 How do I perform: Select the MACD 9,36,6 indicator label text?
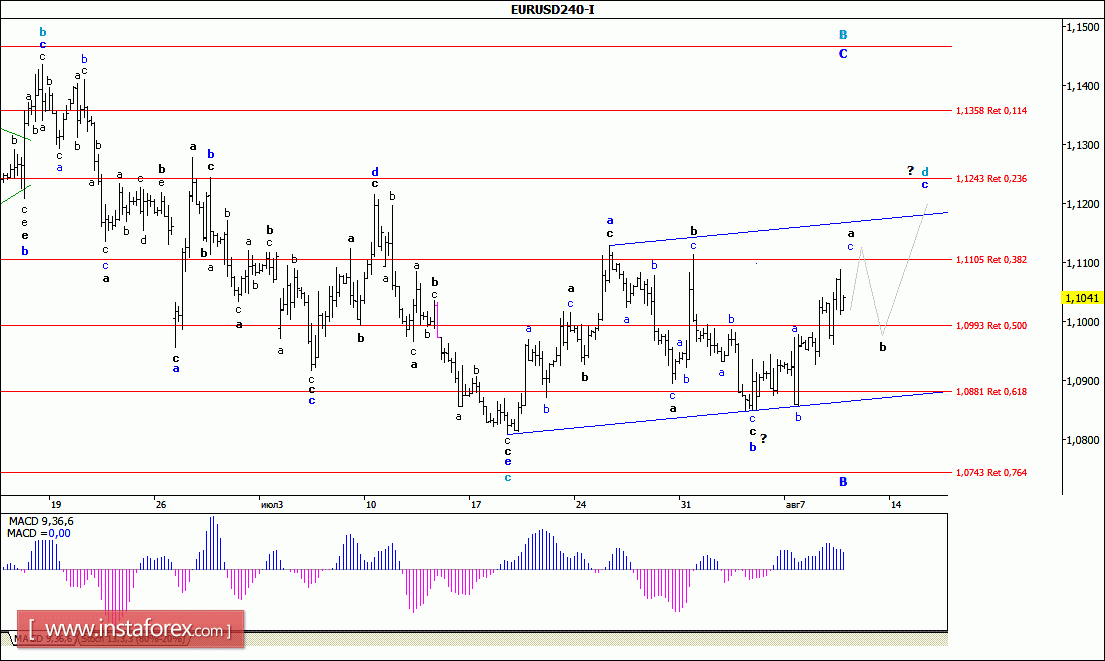(x=43, y=522)
